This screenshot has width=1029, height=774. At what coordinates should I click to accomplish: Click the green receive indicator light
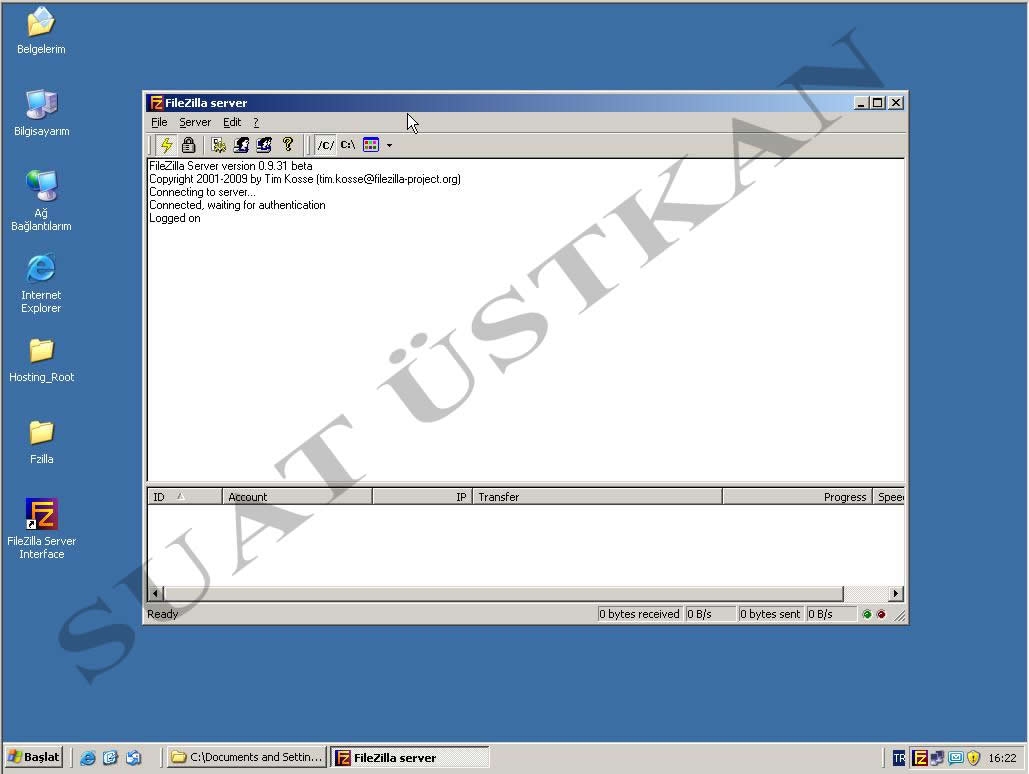coord(867,614)
